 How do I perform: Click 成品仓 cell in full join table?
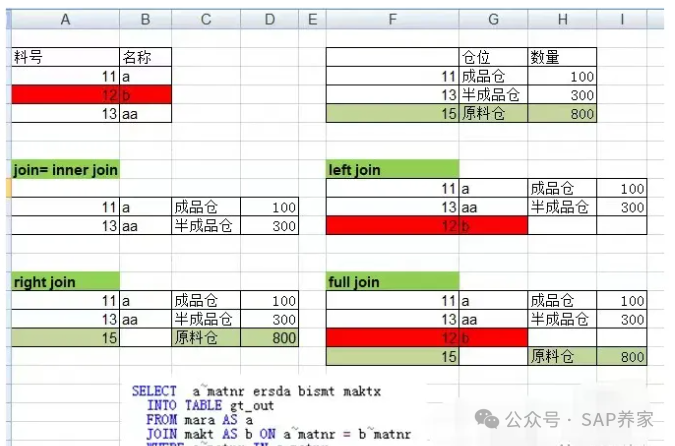(x=562, y=300)
